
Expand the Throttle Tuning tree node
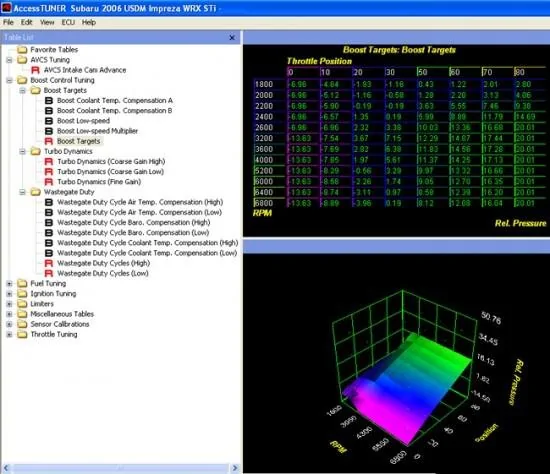click(x=9, y=334)
